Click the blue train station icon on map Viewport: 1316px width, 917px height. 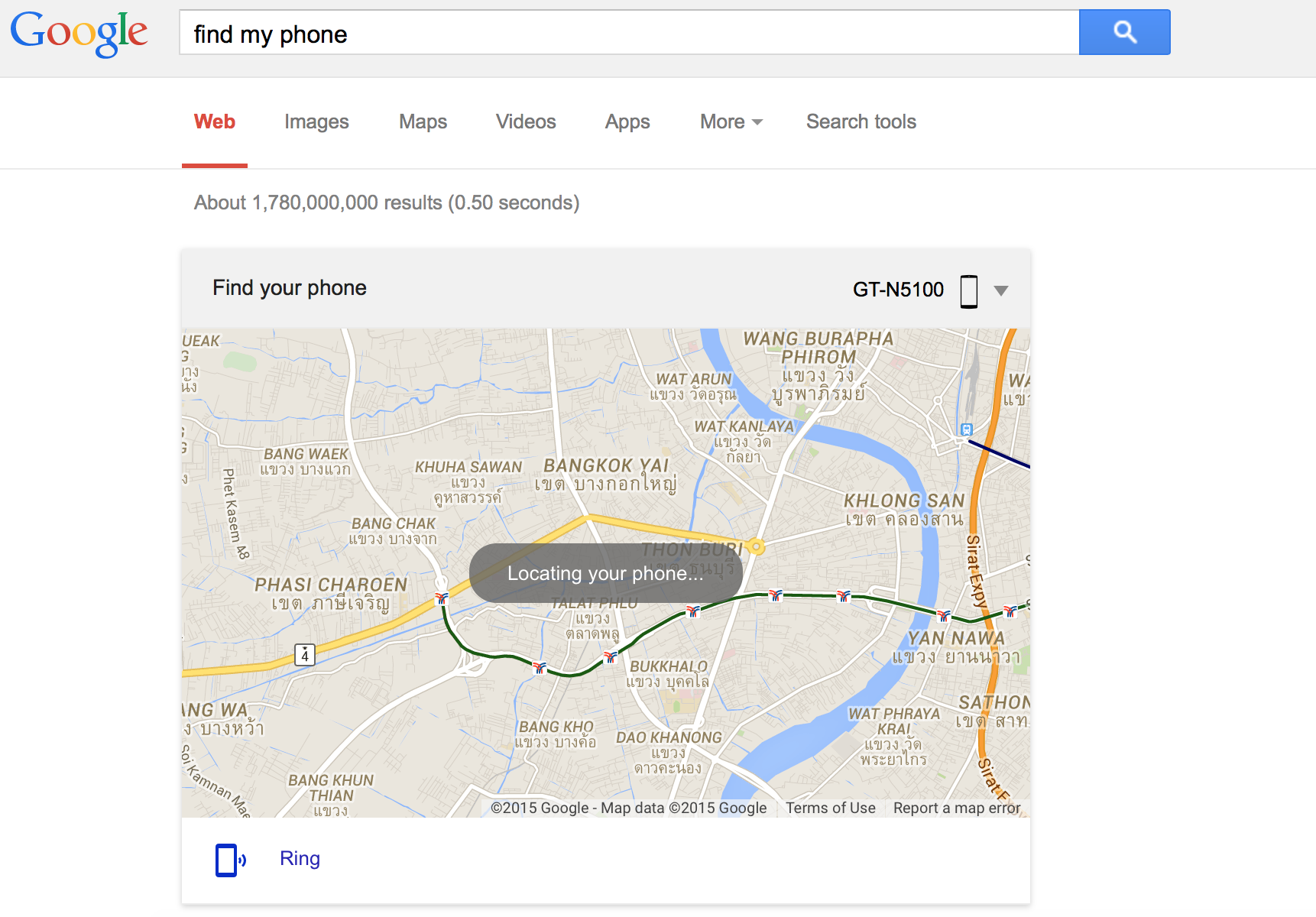967,429
